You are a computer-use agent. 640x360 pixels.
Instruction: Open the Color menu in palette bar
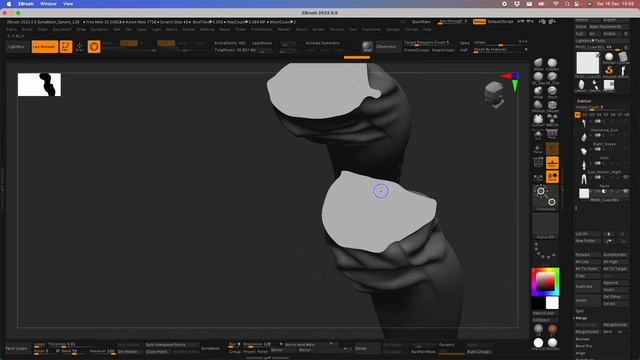point(42,29)
